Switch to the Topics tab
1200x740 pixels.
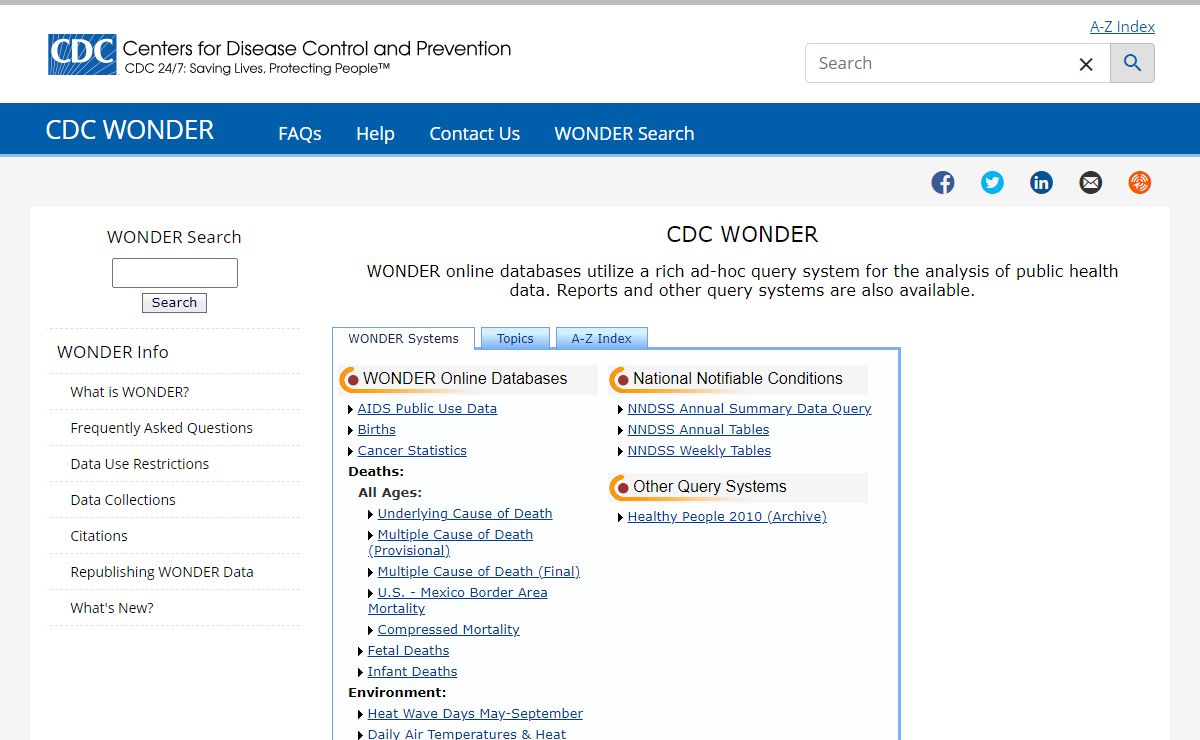515,338
